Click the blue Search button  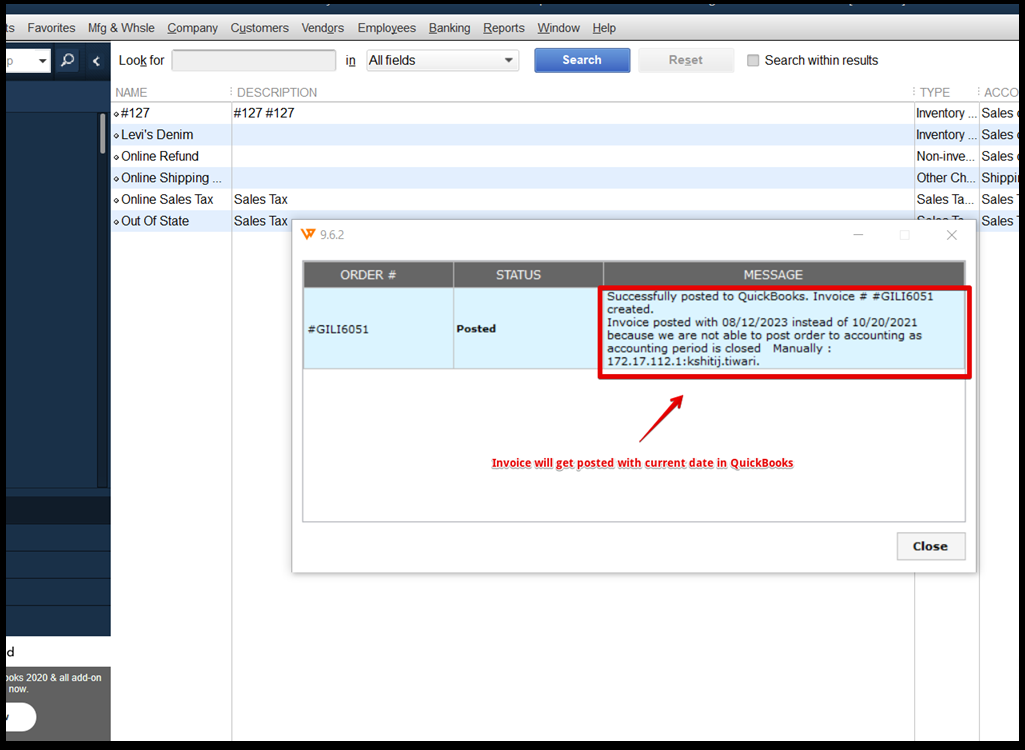click(581, 61)
